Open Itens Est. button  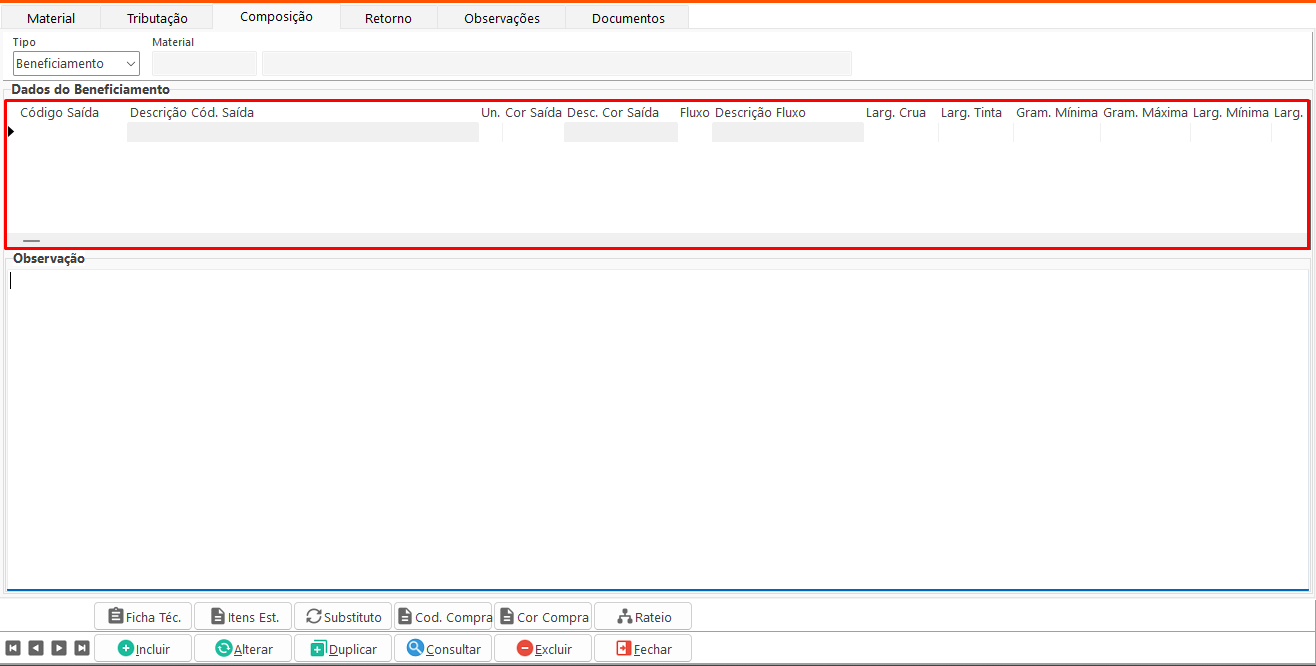point(243,617)
